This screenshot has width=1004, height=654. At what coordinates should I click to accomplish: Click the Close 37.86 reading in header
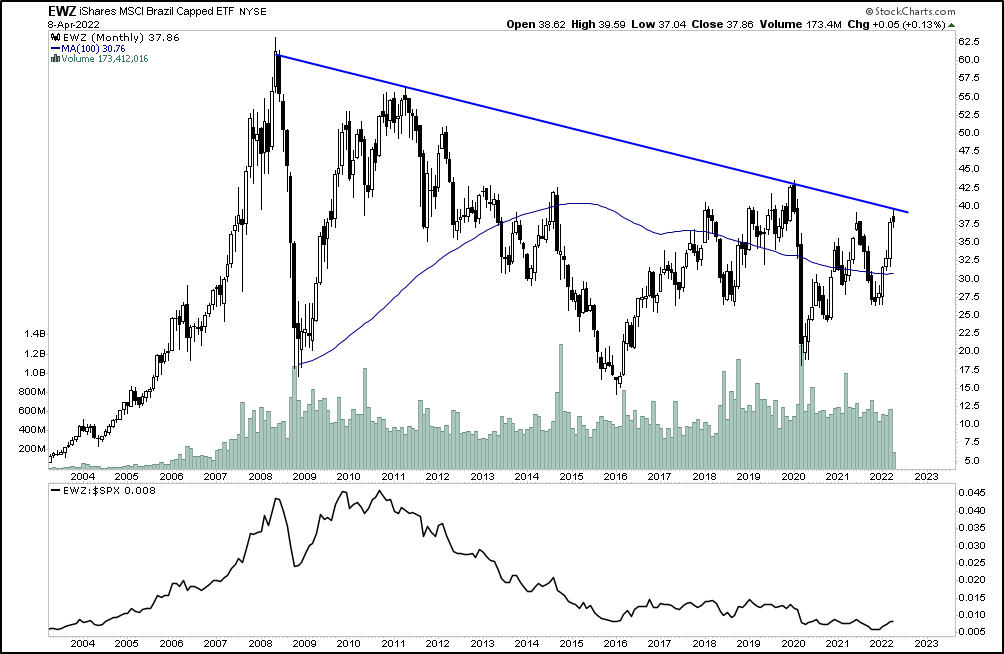pos(723,24)
